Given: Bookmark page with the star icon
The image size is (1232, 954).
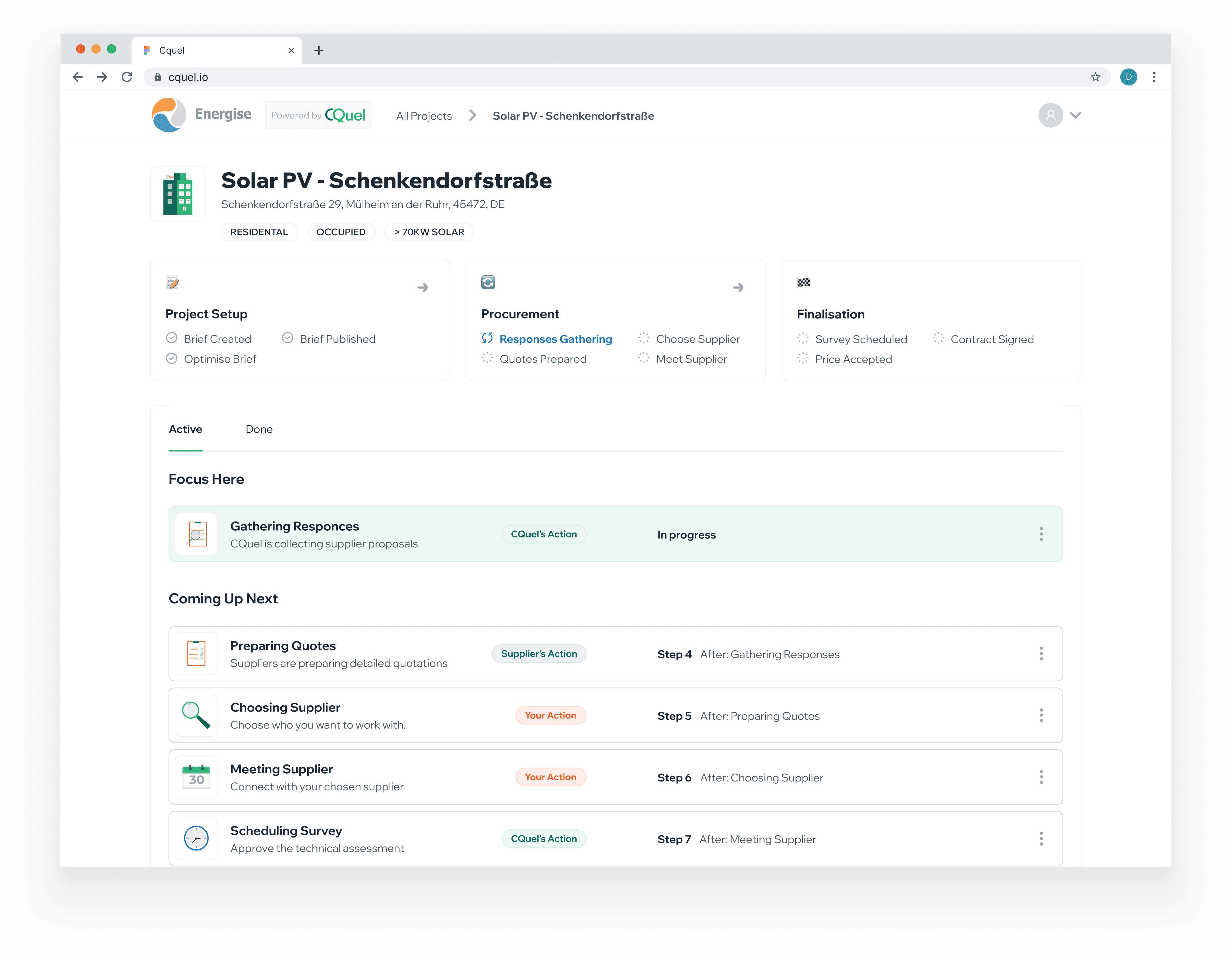Looking at the screenshot, I should 1096,77.
